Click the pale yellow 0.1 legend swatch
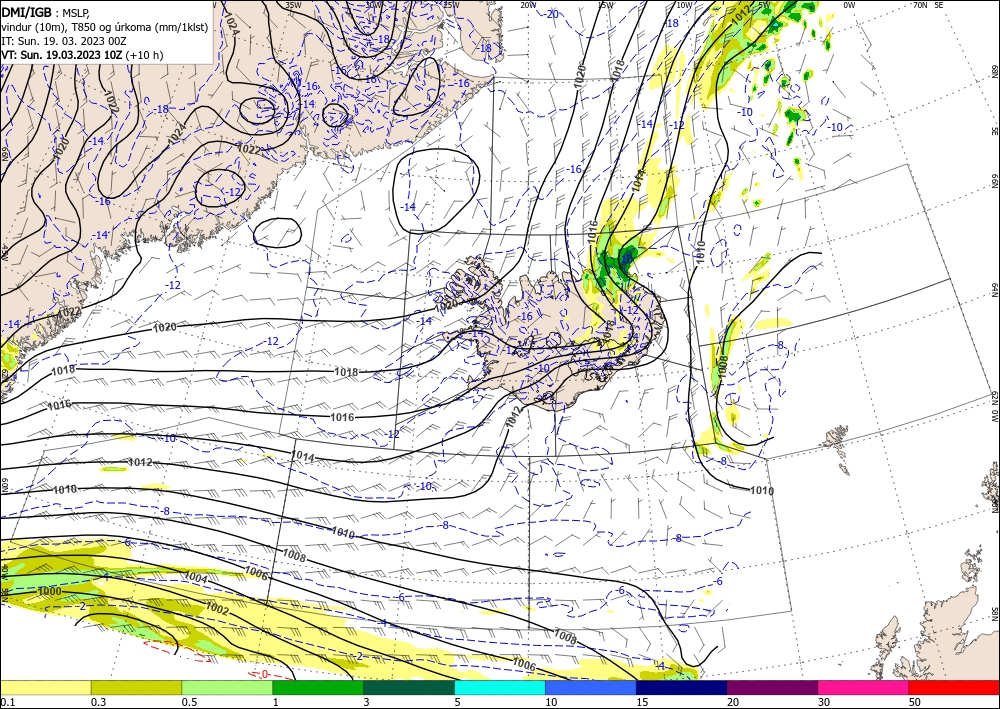Viewport: 1000px width, 709px height. coord(45,687)
